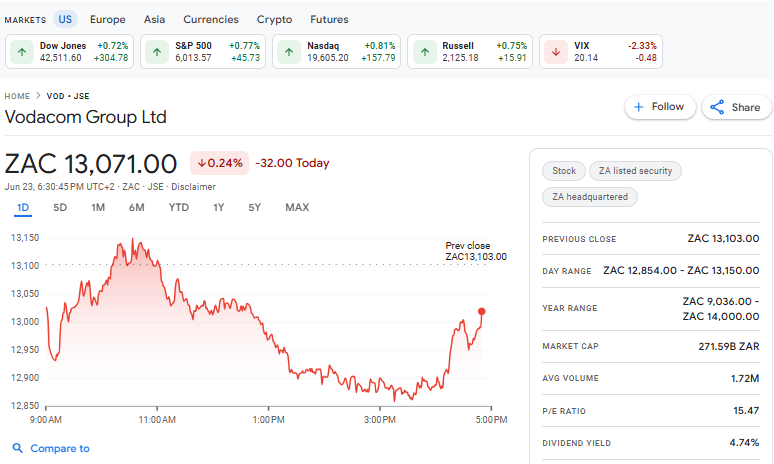
Task: Click the YEAR RANGE label
Action: click(x=570, y=308)
